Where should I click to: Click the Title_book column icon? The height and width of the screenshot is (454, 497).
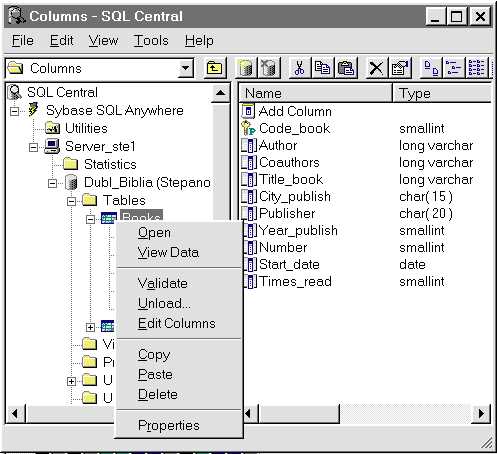pos(249,179)
